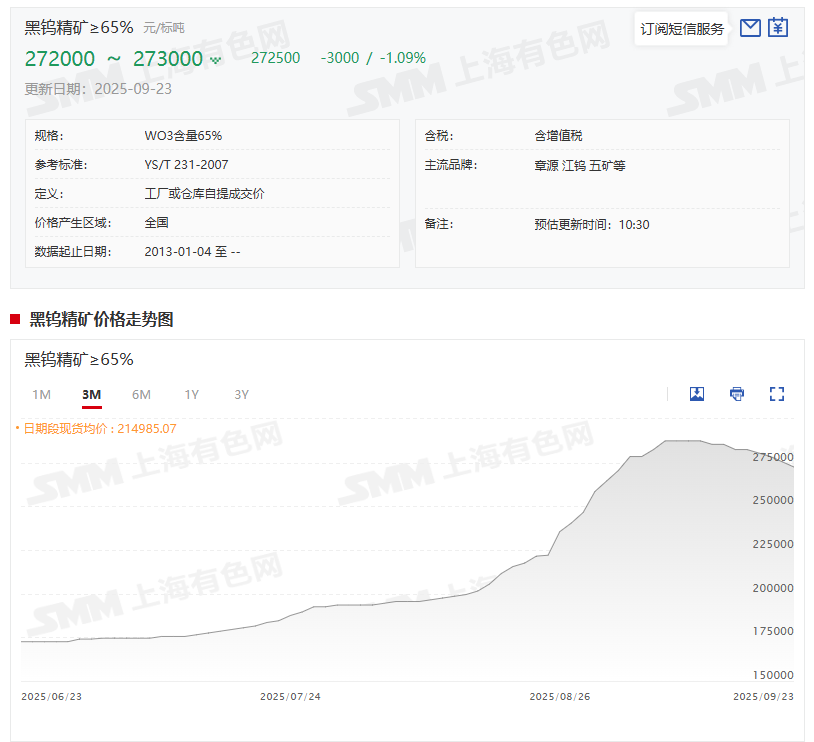Click the YS/T 231-2007 reference standard value

click(186, 165)
